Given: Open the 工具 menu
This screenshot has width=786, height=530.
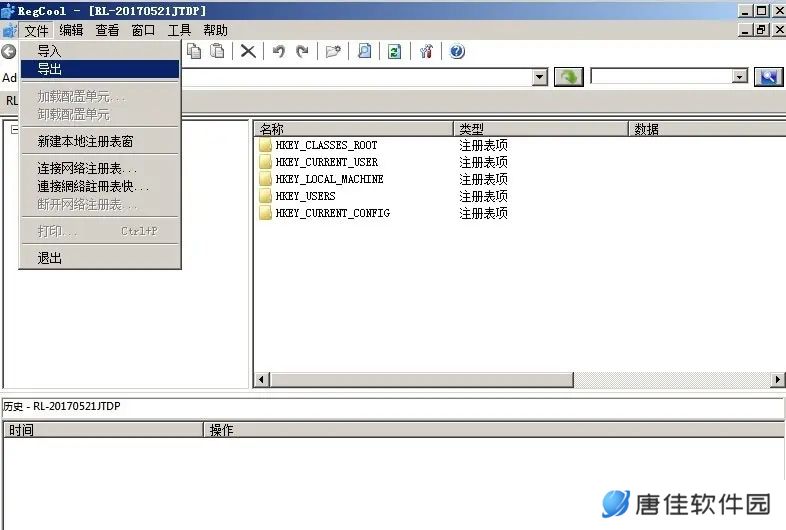Looking at the screenshot, I should pyautogui.click(x=179, y=31).
